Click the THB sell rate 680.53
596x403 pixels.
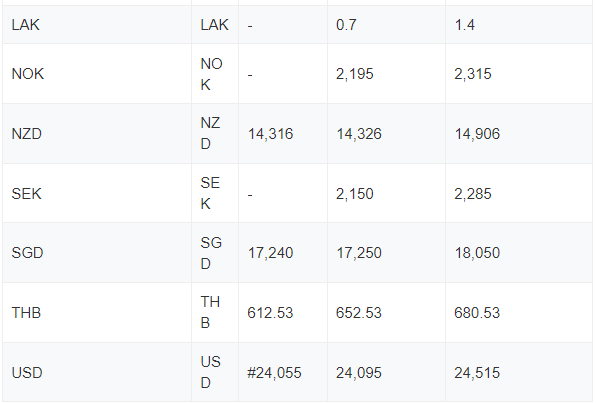point(477,313)
